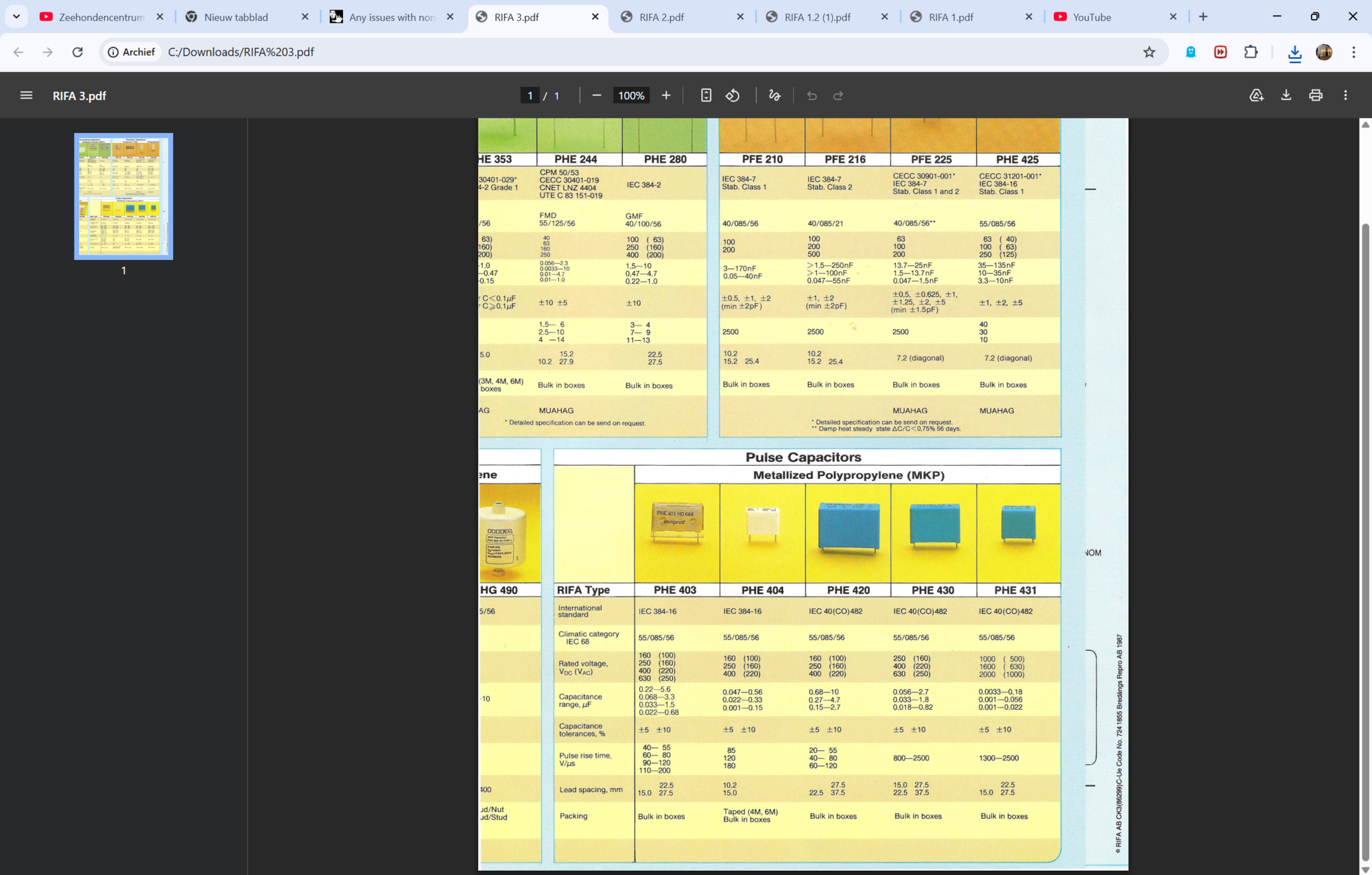1372x875 pixels.
Task: Open the tab search dropdown arrow
Action: click(x=16, y=16)
